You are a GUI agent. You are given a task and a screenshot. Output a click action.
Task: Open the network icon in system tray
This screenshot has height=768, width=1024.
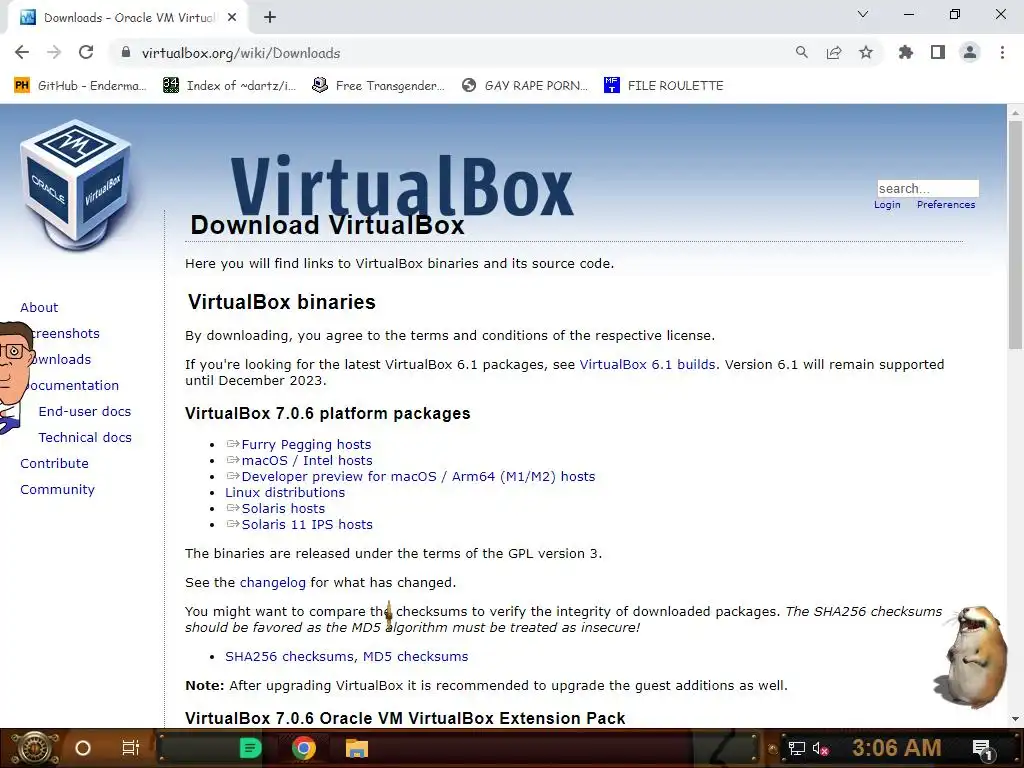[796, 748]
